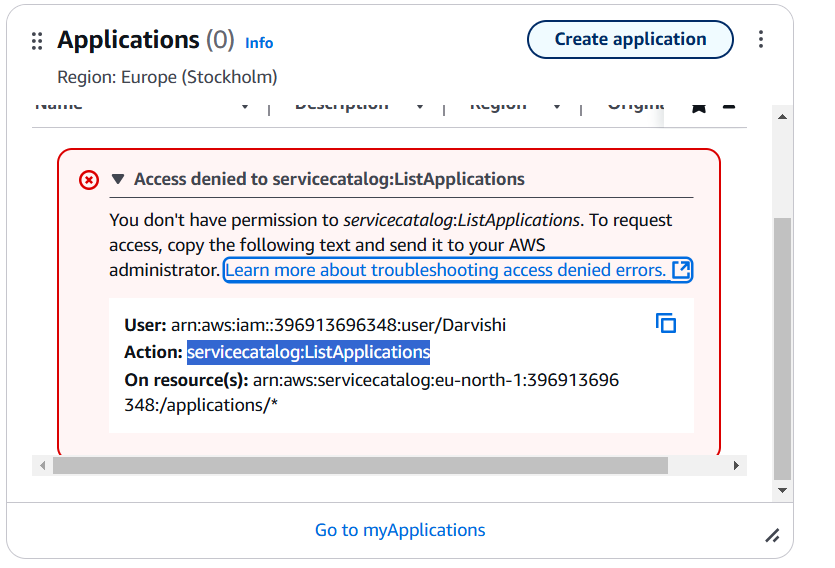Collapse the Access denied error details
The width and height of the screenshot is (835, 568).
[x=118, y=180]
